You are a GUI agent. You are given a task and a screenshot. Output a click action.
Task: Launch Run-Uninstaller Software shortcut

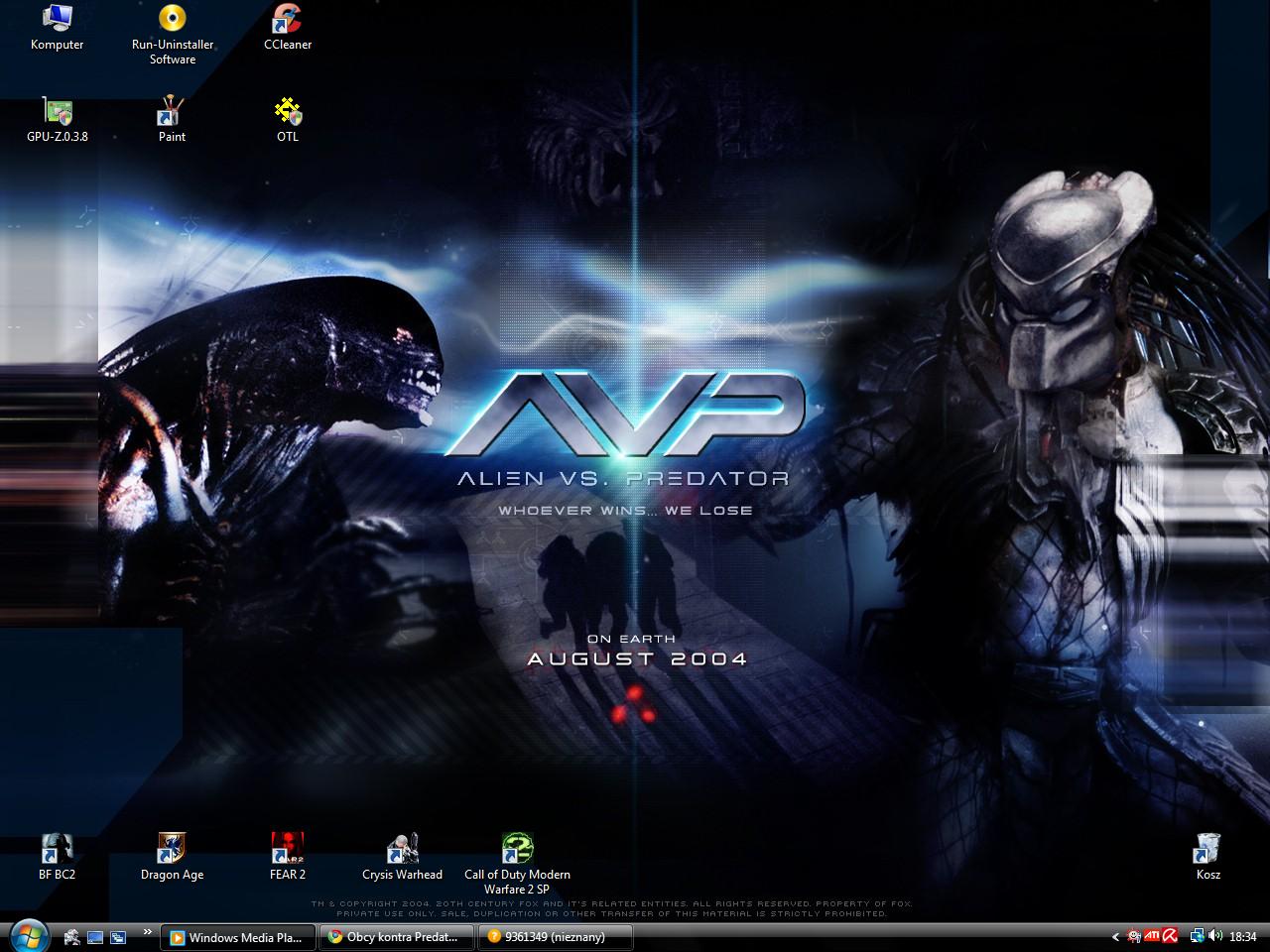point(173,35)
